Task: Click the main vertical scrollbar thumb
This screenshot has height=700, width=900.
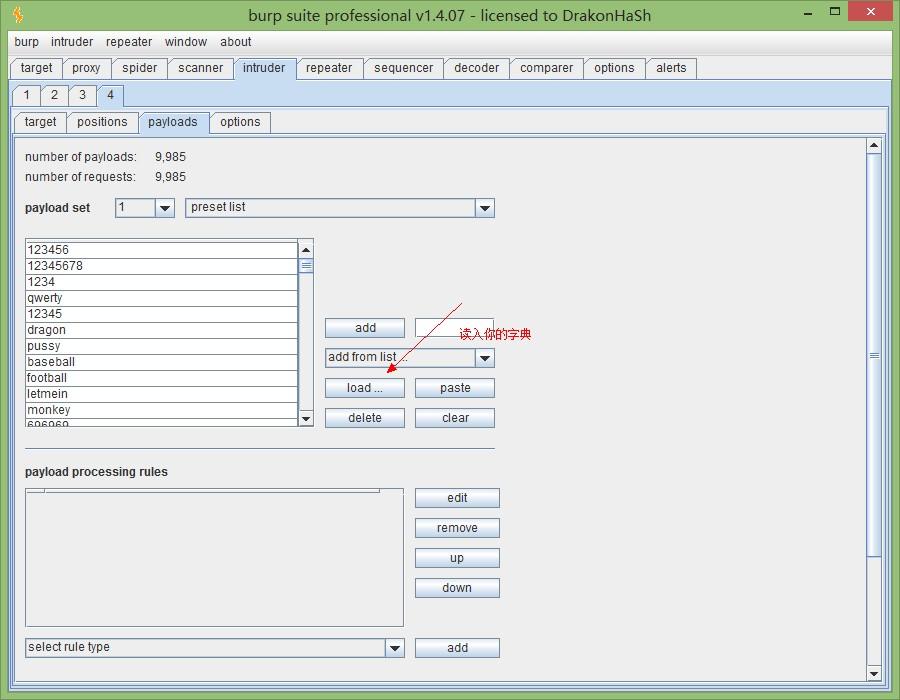Action: (x=873, y=355)
